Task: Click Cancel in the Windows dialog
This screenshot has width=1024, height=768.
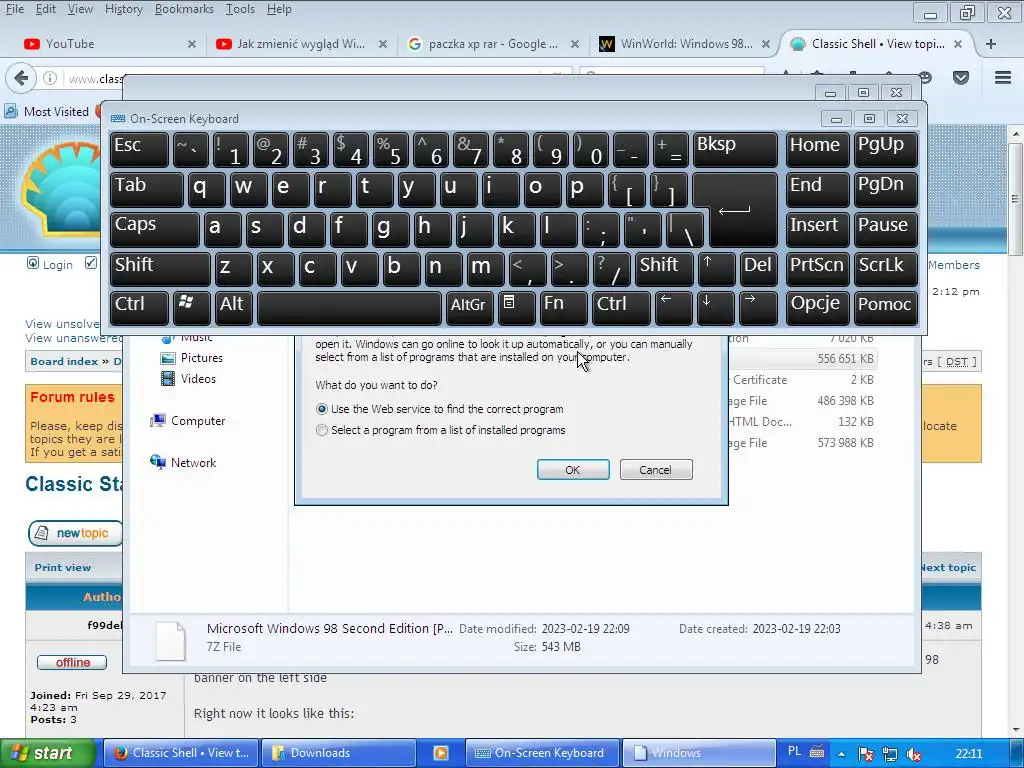Action: [x=656, y=470]
